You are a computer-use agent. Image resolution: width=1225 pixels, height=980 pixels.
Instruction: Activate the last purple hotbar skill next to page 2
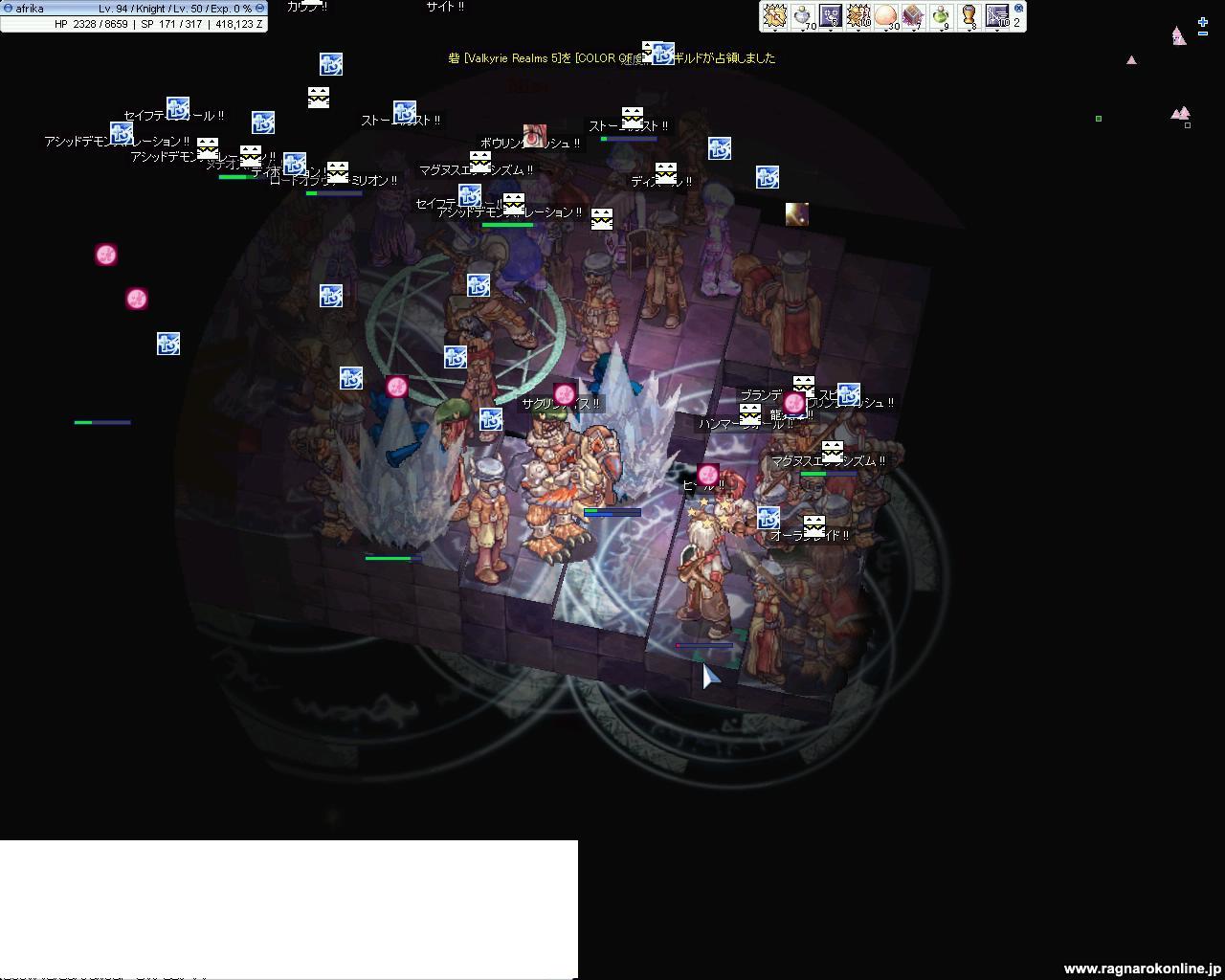997,15
